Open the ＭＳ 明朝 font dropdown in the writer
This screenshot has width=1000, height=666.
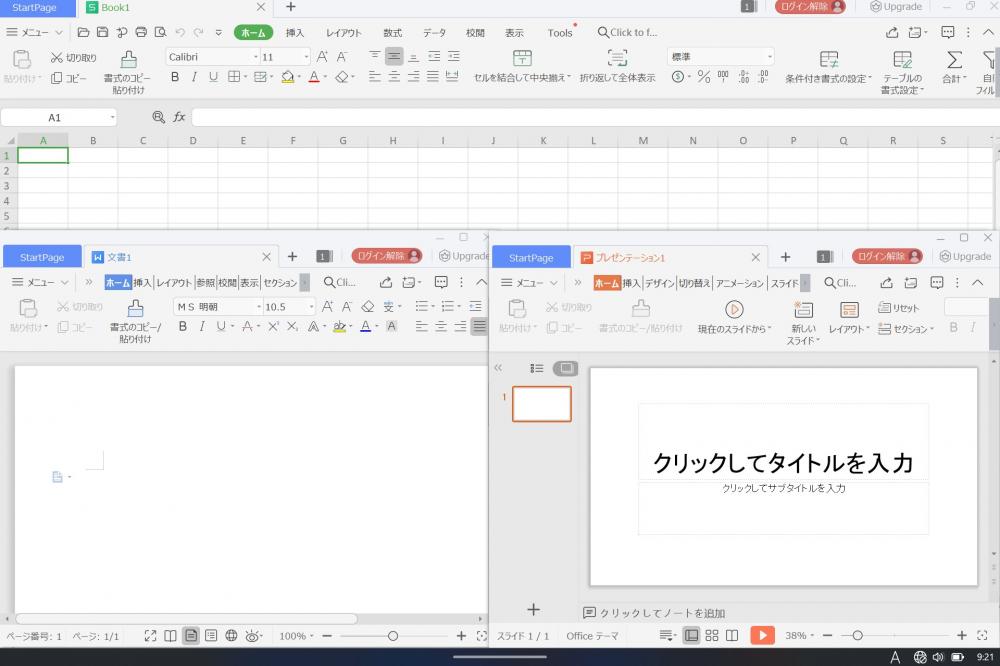[x=259, y=307]
